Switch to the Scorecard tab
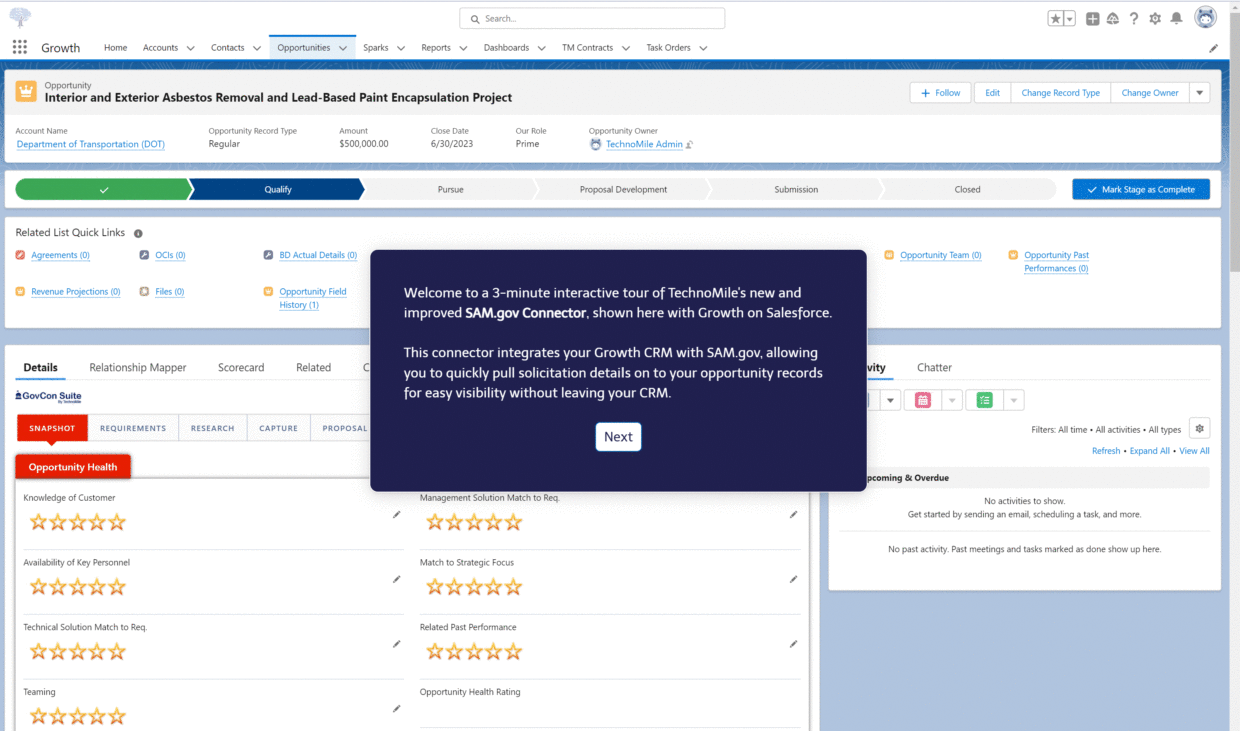Viewport: 1240px width, 731px height. [241, 368]
